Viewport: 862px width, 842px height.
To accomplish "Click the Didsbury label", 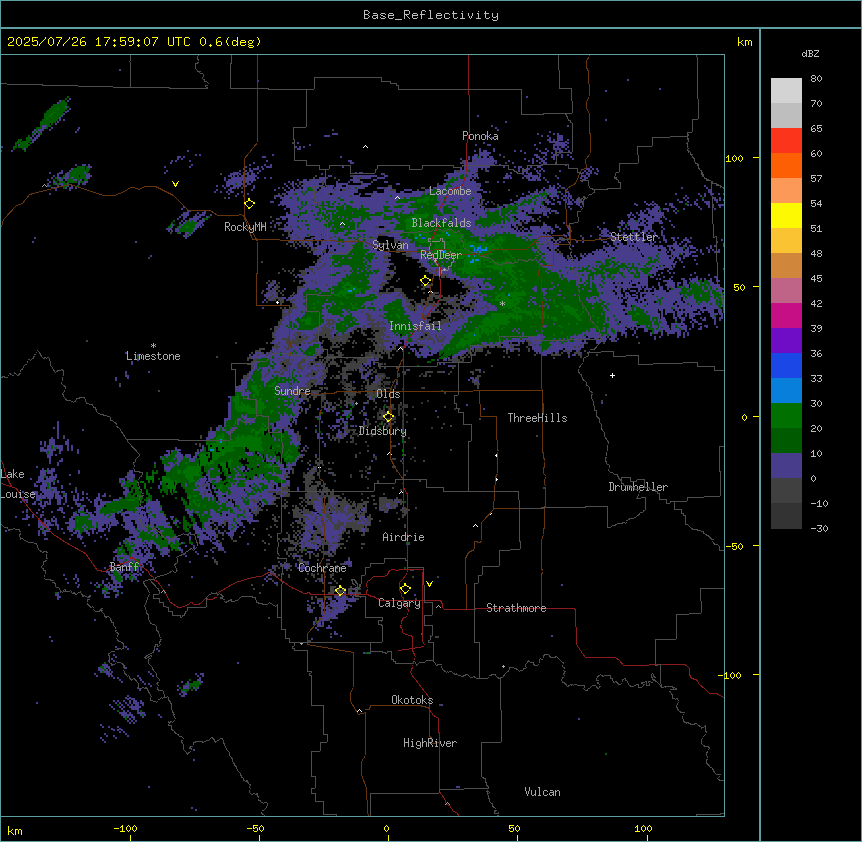I will pyautogui.click(x=383, y=431).
